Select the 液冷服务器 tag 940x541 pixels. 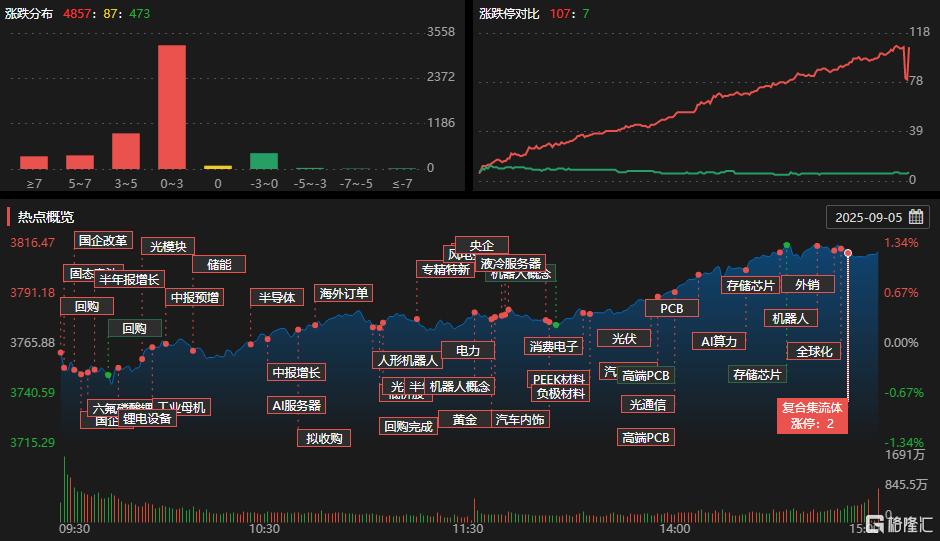511,263
